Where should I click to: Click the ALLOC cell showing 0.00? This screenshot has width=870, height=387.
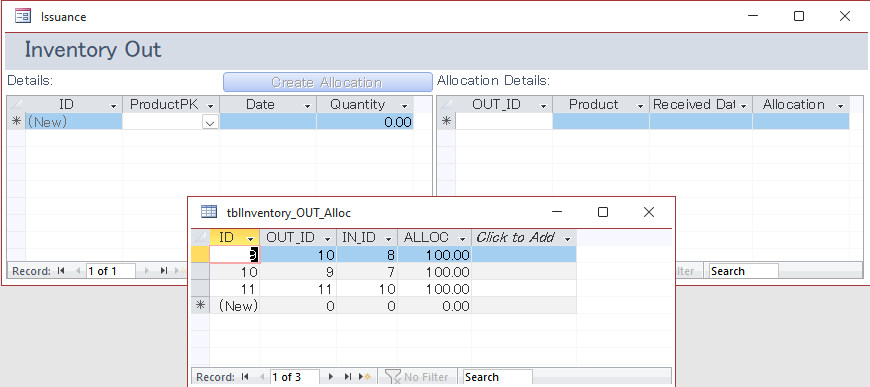pyautogui.click(x=434, y=305)
